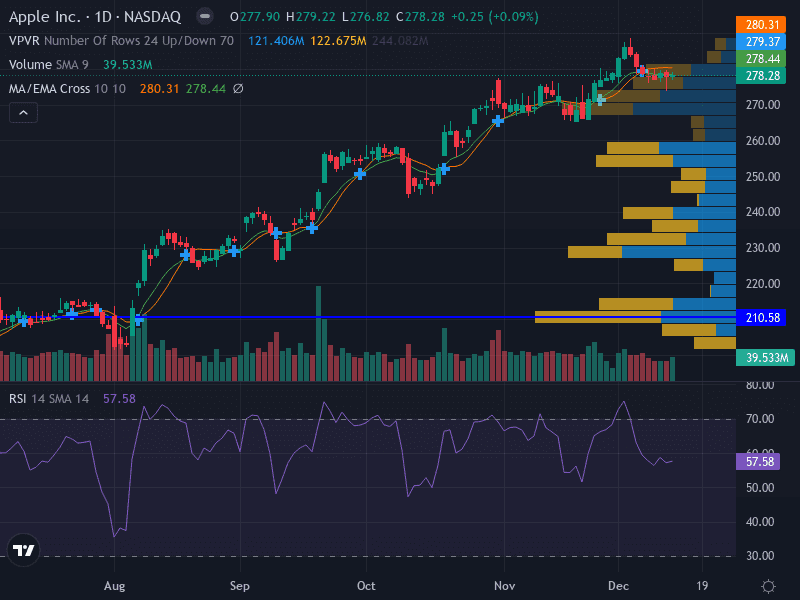Click the 121.406M up volume value
800x600 pixels.
point(276,41)
